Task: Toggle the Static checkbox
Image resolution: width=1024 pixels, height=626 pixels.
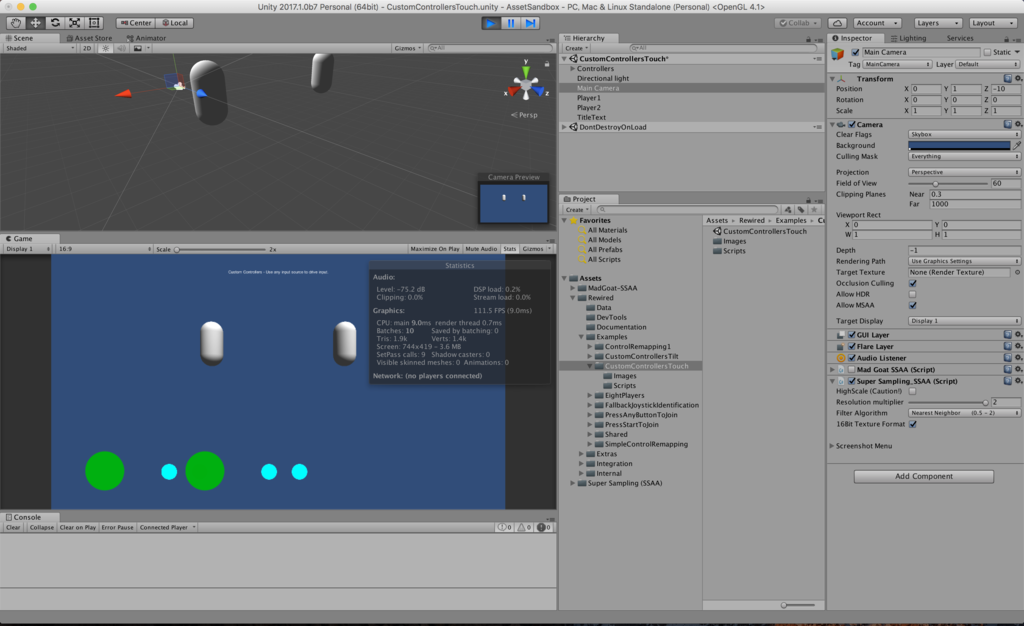Action: click(987, 52)
